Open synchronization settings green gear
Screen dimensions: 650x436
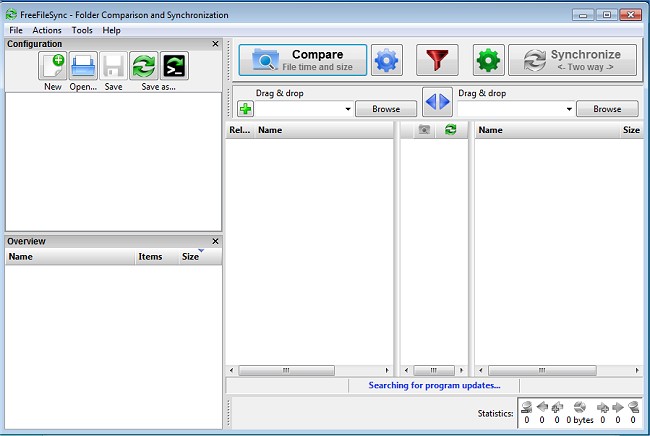point(488,60)
